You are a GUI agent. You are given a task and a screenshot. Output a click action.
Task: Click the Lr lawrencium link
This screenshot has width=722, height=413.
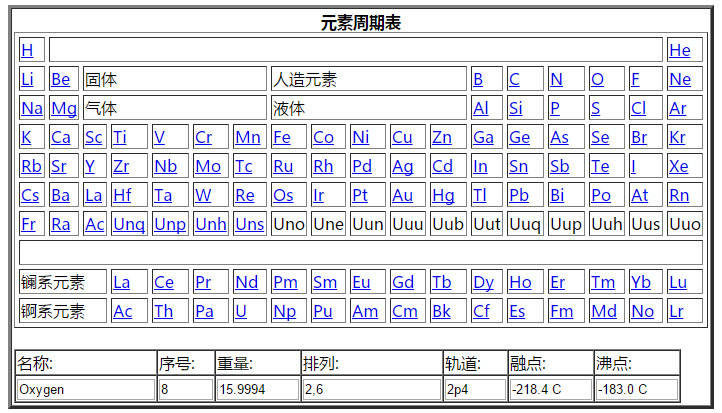tap(676, 311)
